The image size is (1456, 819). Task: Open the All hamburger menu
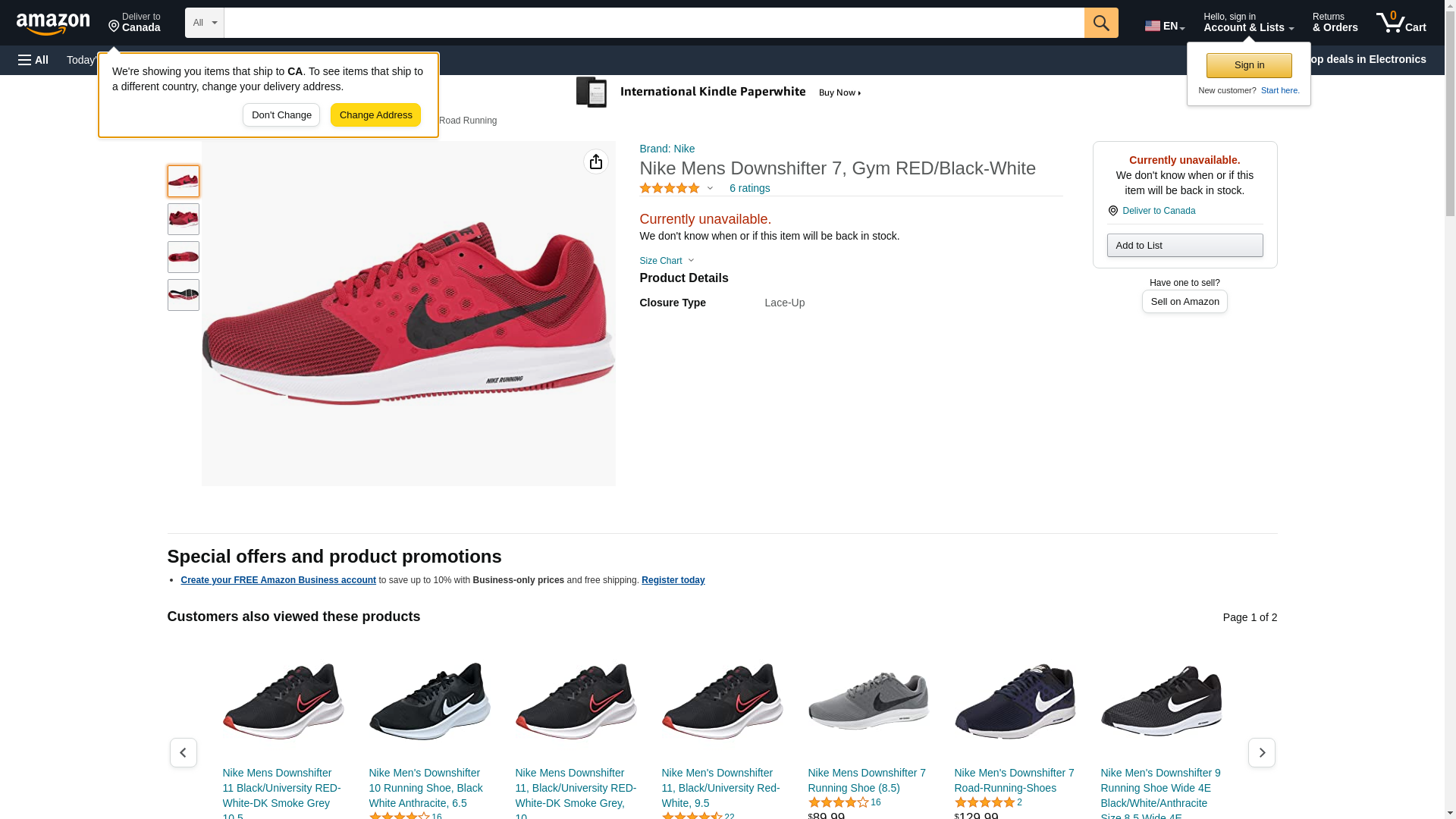[33, 60]
